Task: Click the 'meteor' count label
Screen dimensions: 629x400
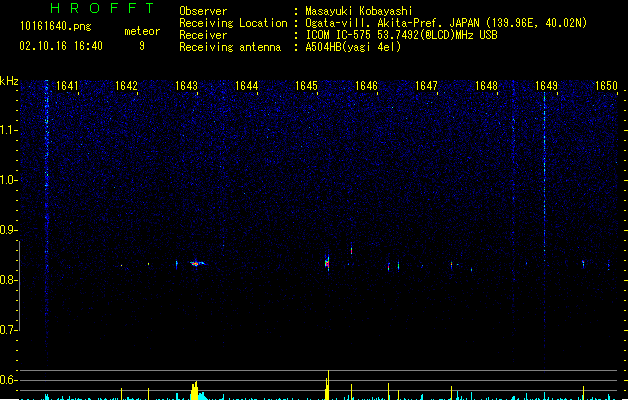Action: pos(142,31)
